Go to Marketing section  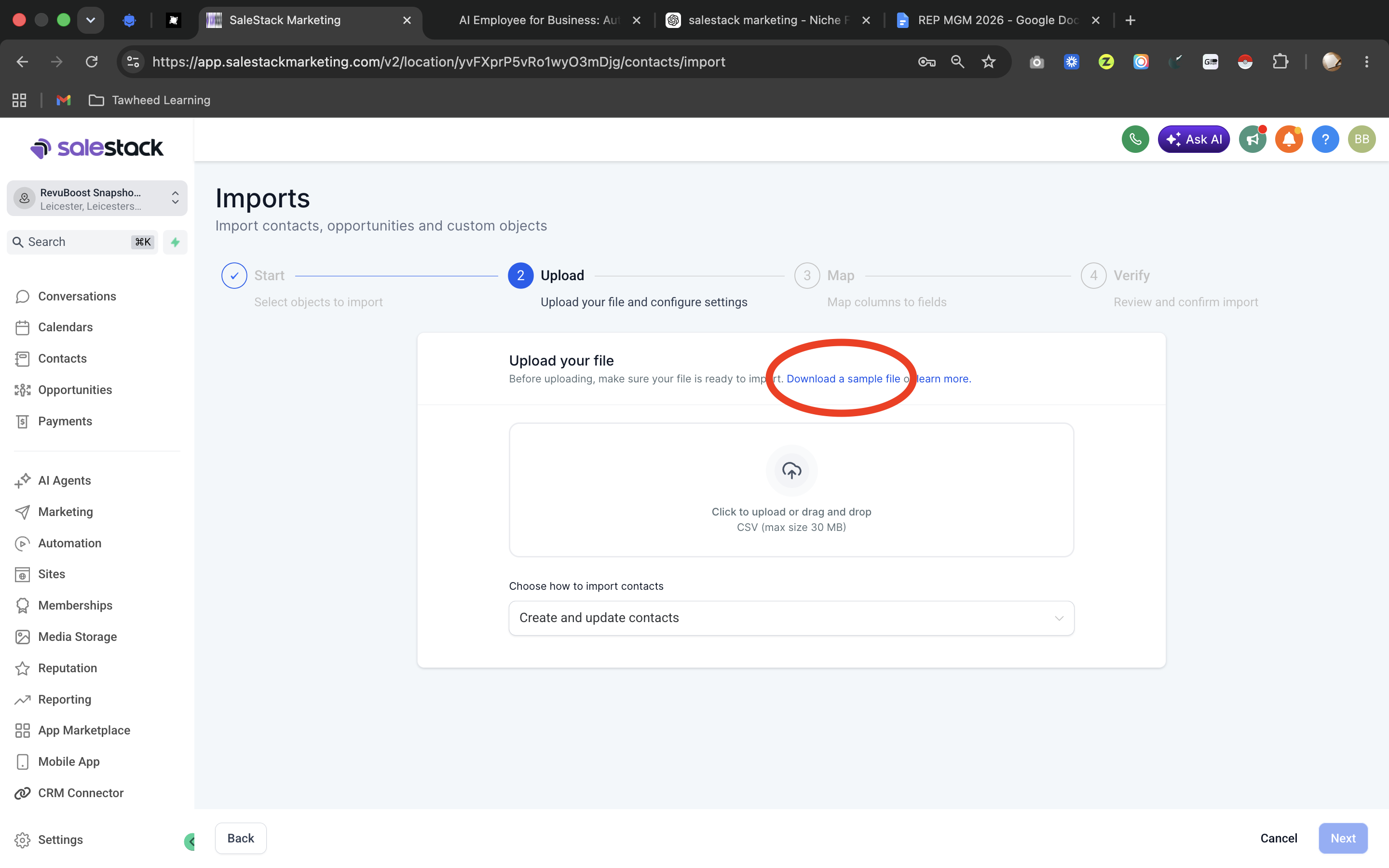[66, 512]
